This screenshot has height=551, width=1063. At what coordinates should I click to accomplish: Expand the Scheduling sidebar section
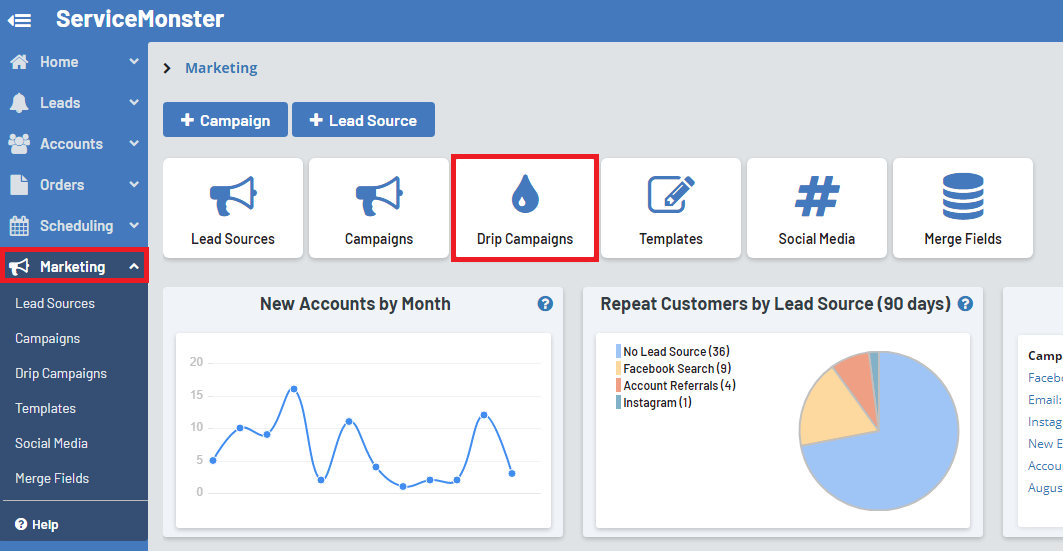click(73, 226)
